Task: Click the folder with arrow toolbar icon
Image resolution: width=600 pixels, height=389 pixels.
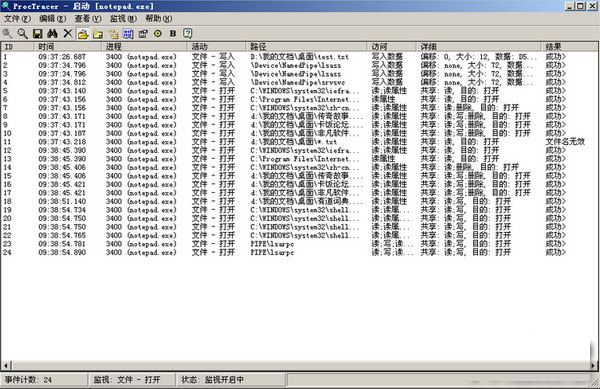Action: (98, 34)
